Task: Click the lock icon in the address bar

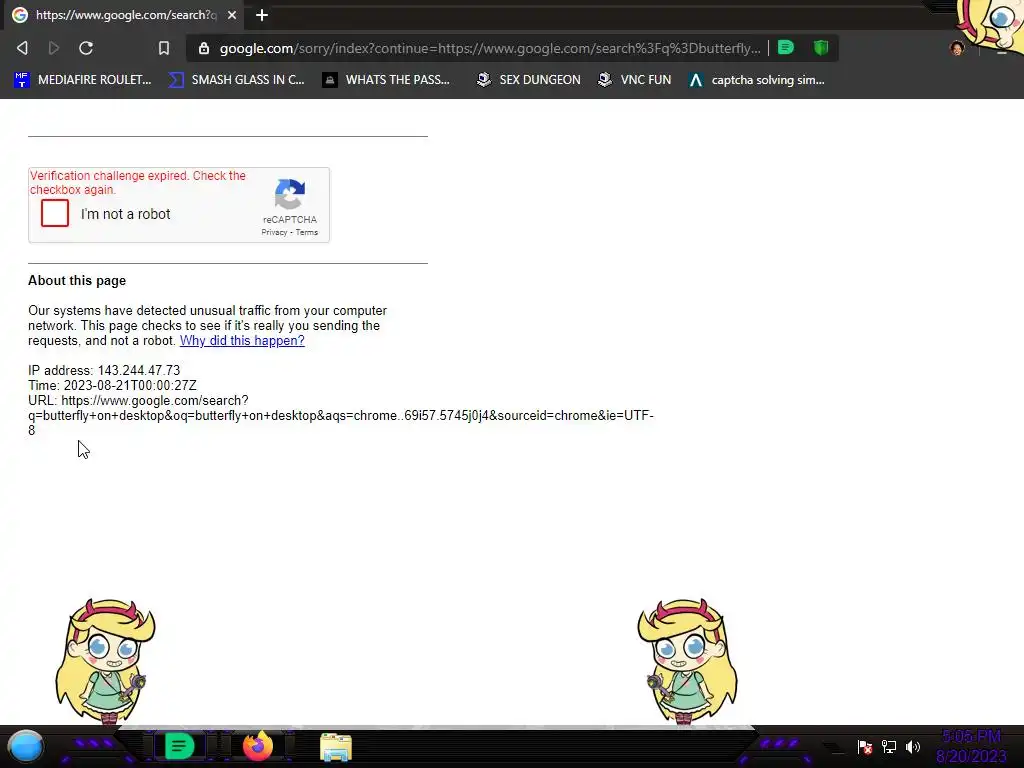Action: point(204,48)
